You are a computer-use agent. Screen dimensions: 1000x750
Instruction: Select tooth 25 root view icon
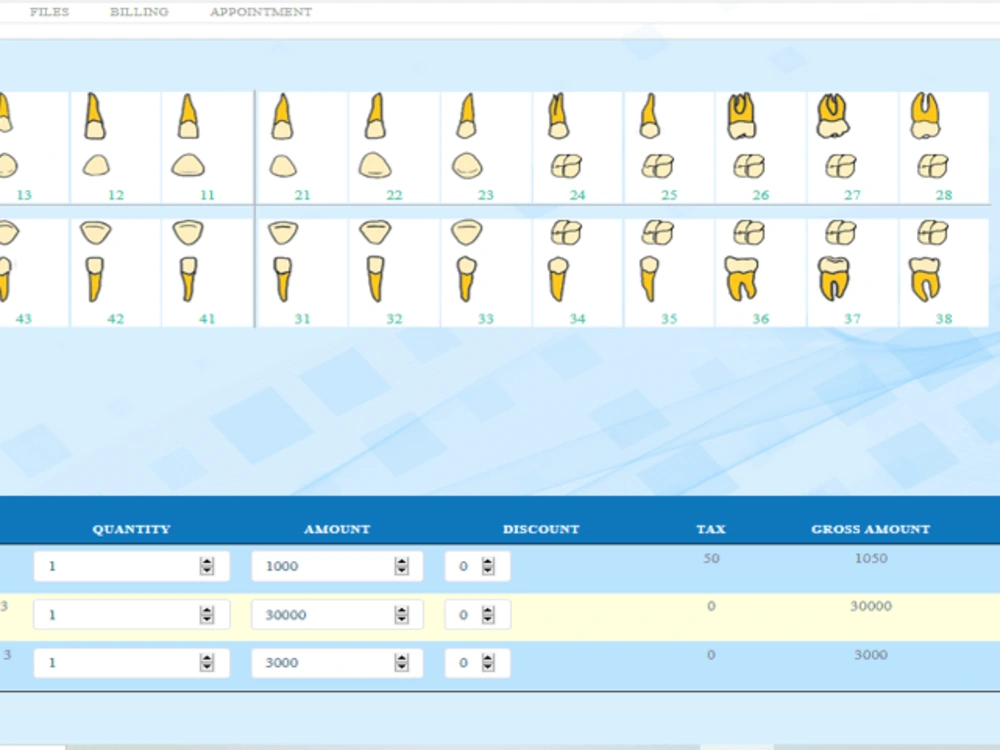pyautogui.click(x=649, y=117)
